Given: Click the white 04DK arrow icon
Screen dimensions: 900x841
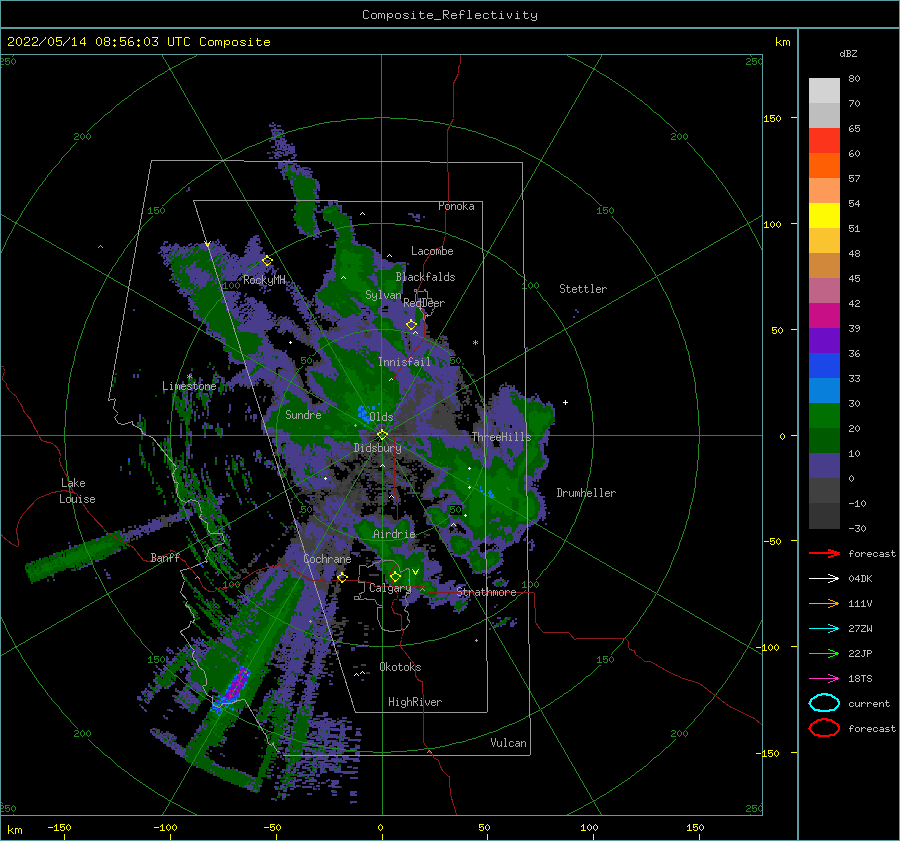Looking at the screenshot, I should pos(824,579).
